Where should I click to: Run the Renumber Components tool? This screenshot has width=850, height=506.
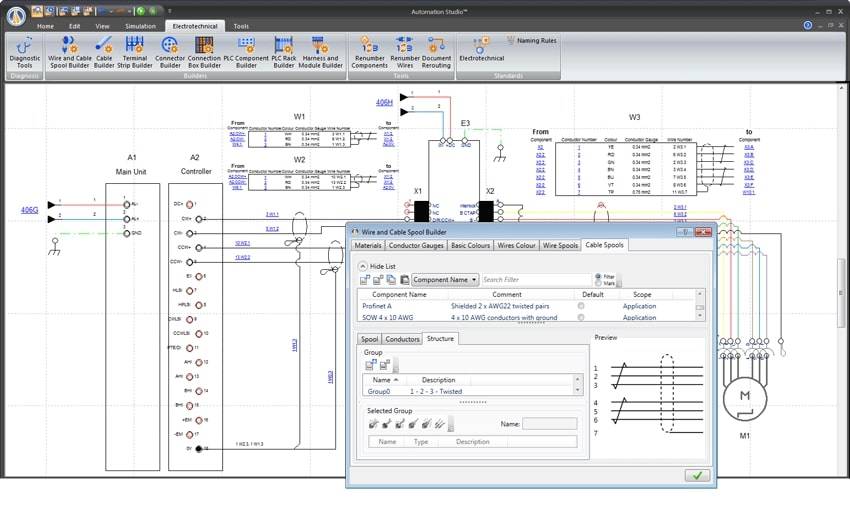click(369, 53)
